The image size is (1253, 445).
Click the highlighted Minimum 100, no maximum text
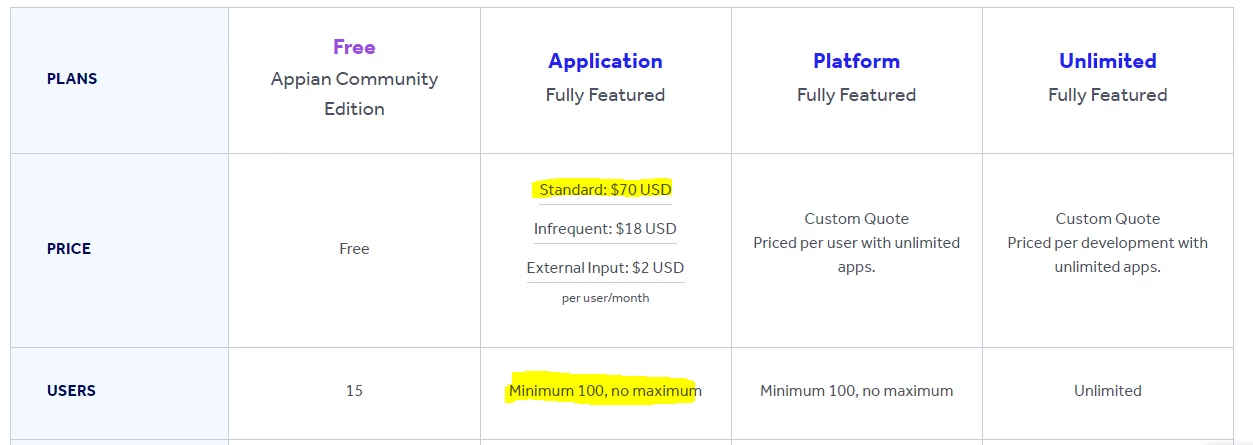pos(605,391)
